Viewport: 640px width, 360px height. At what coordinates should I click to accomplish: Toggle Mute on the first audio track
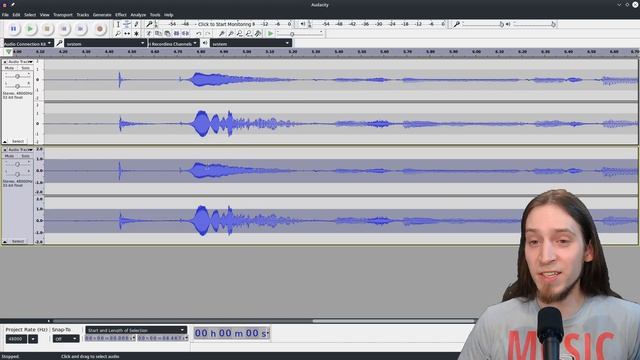9,68
